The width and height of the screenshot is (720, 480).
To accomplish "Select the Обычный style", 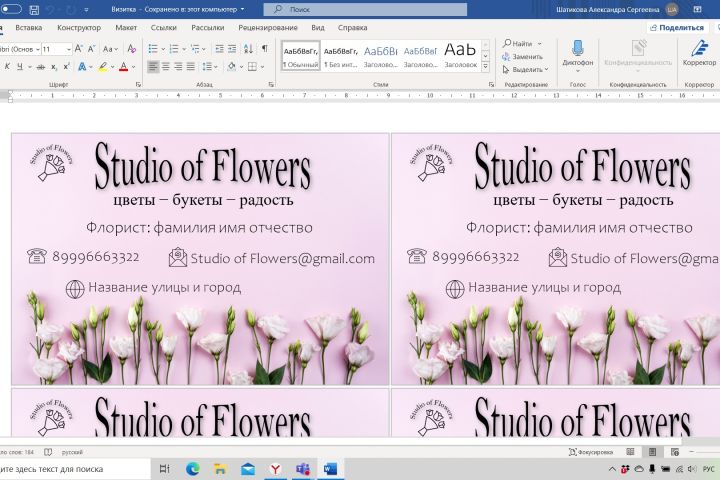I will [x=300, y=55].
